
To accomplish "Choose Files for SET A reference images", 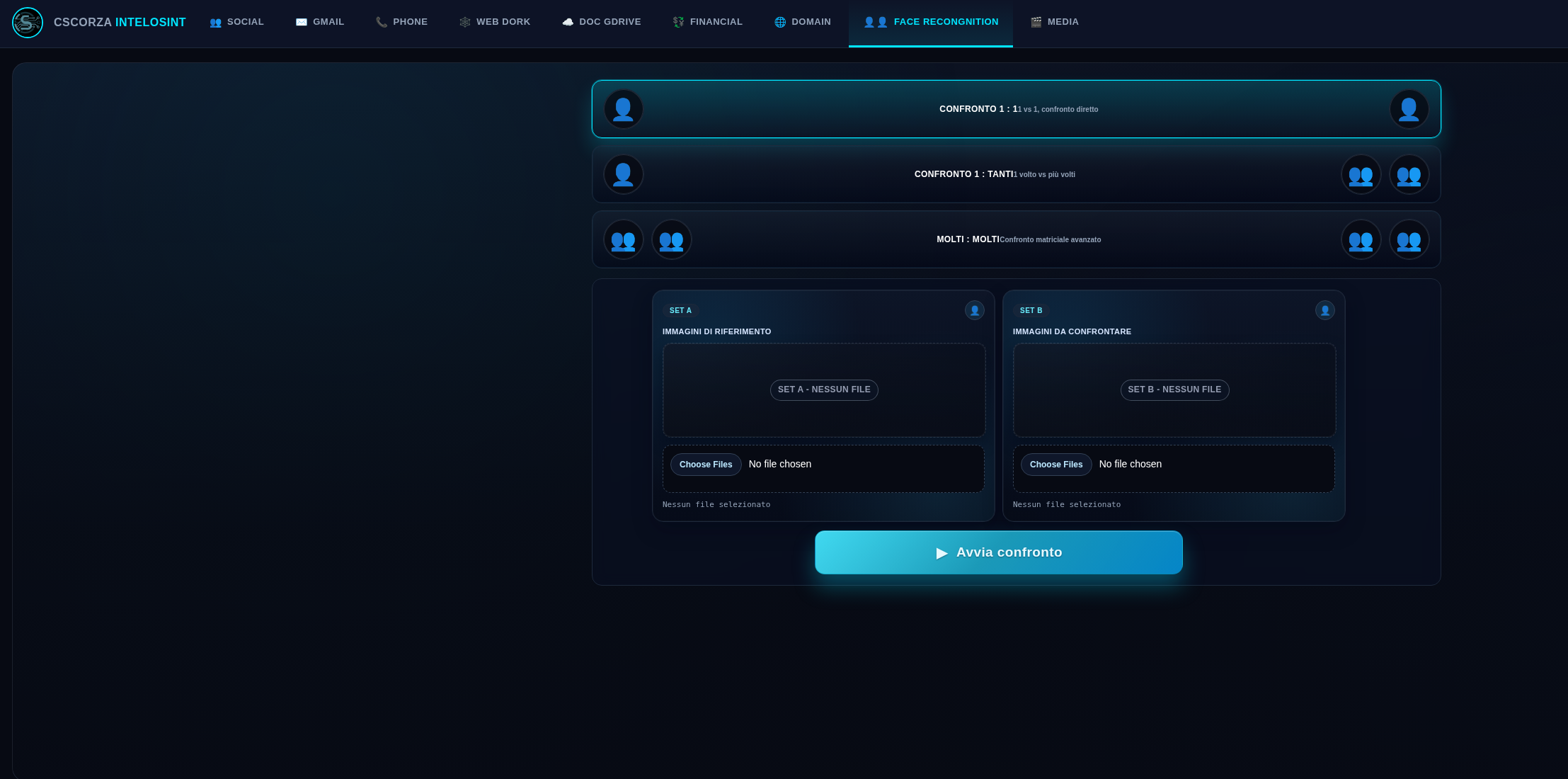I will 706,465.
